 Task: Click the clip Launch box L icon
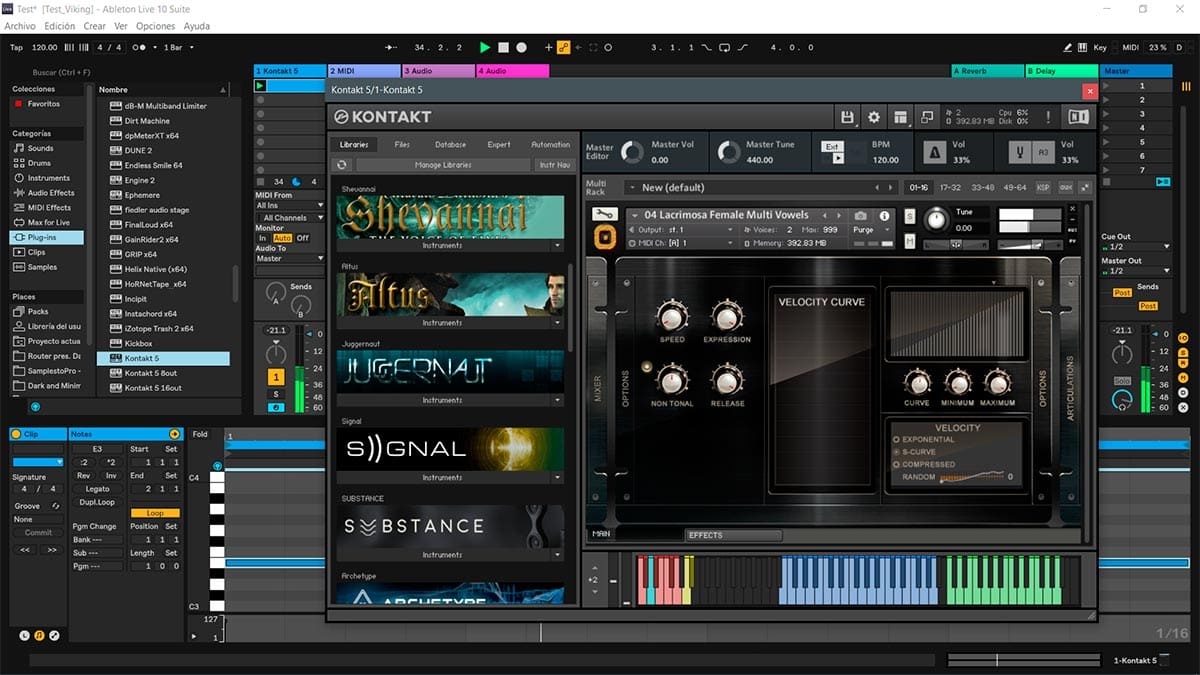click(x=25, y=635)
